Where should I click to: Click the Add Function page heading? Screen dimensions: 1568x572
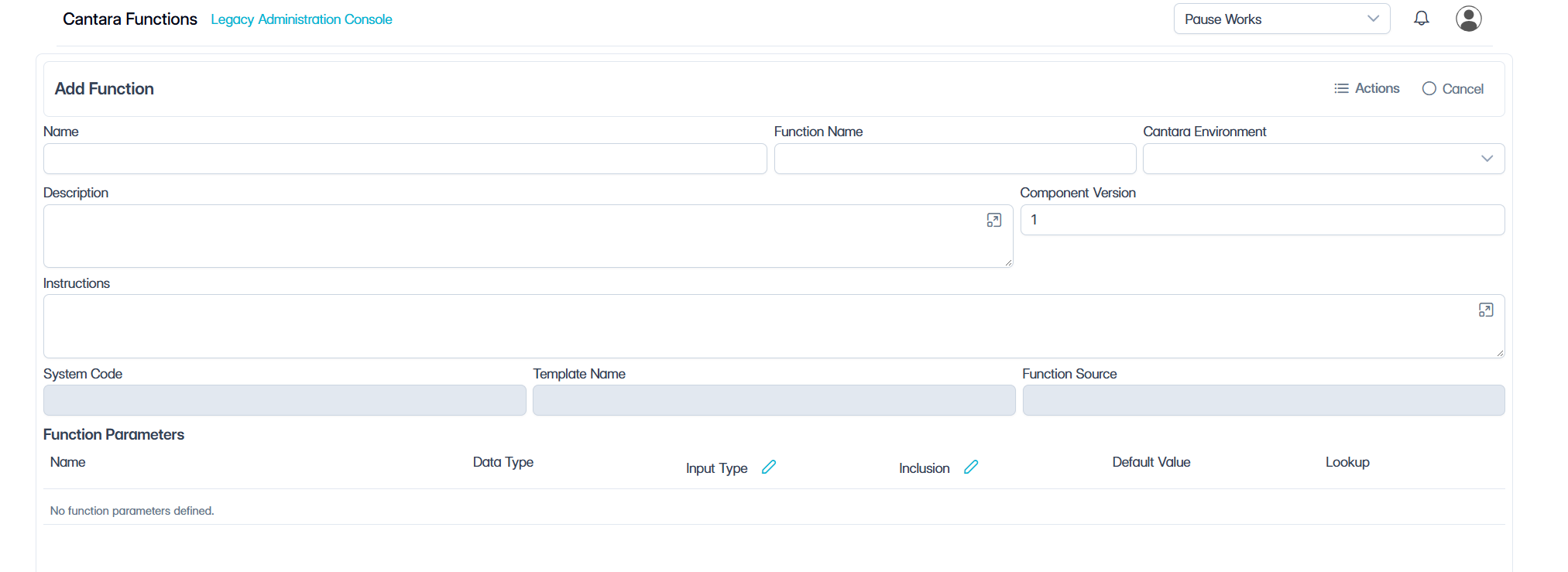point(105,89)
